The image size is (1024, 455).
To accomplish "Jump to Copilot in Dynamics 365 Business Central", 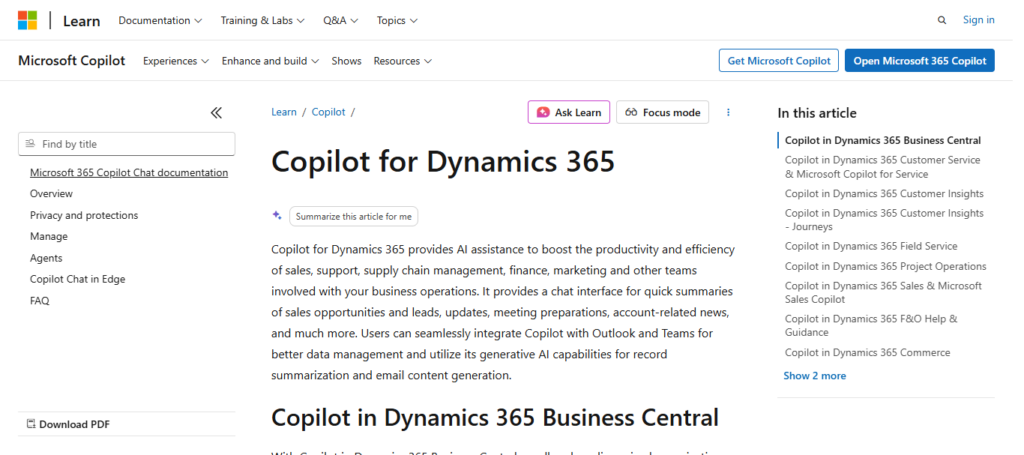I will 882,140.
